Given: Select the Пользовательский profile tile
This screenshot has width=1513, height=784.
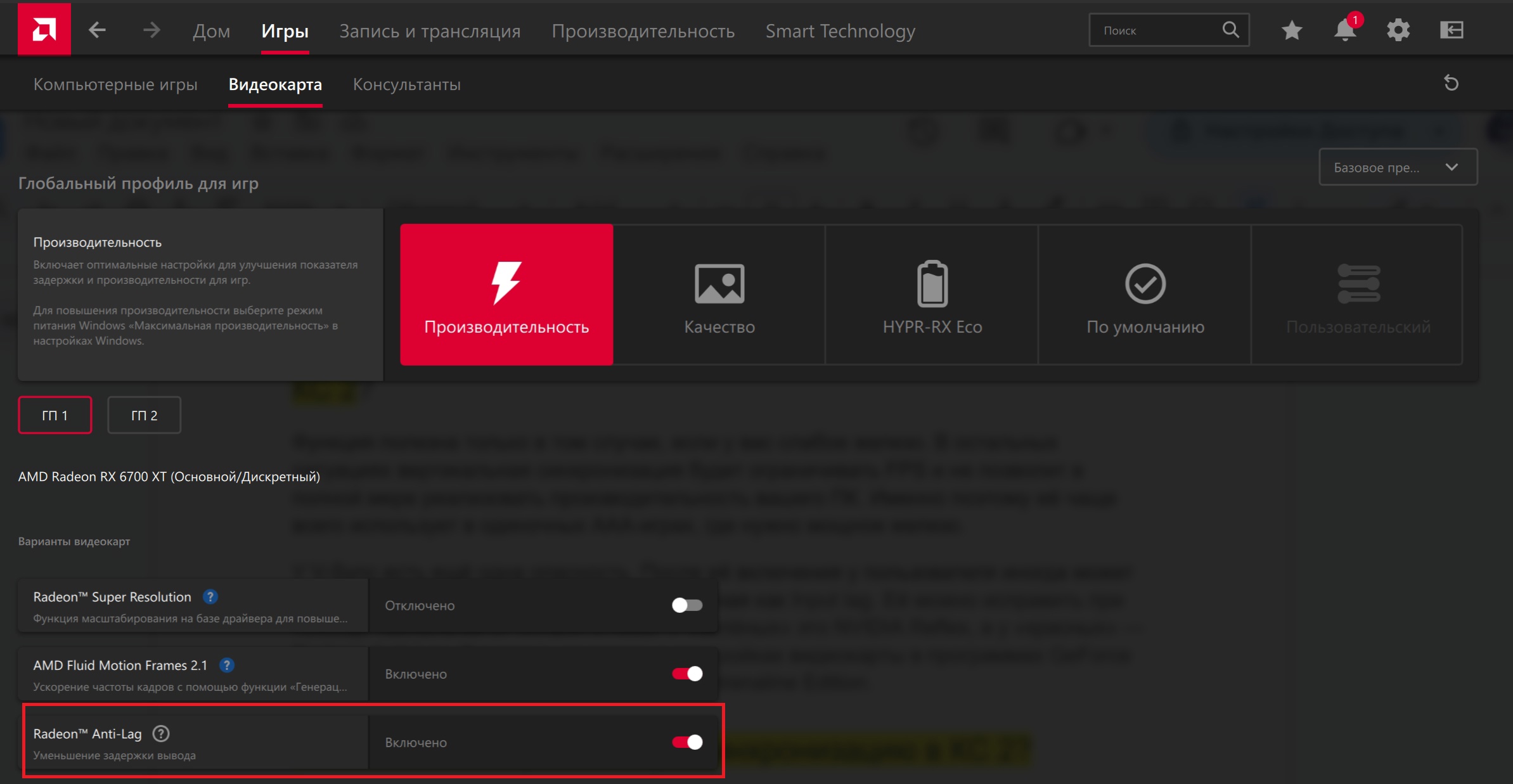Looking at the screenshot, I should click(x=1358, y=294).
